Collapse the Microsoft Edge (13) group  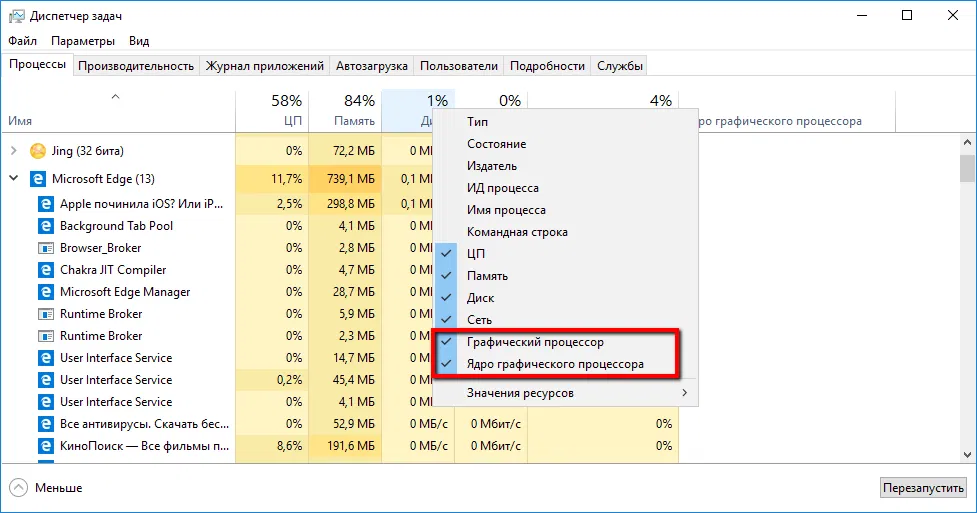[x=14, y=178]
